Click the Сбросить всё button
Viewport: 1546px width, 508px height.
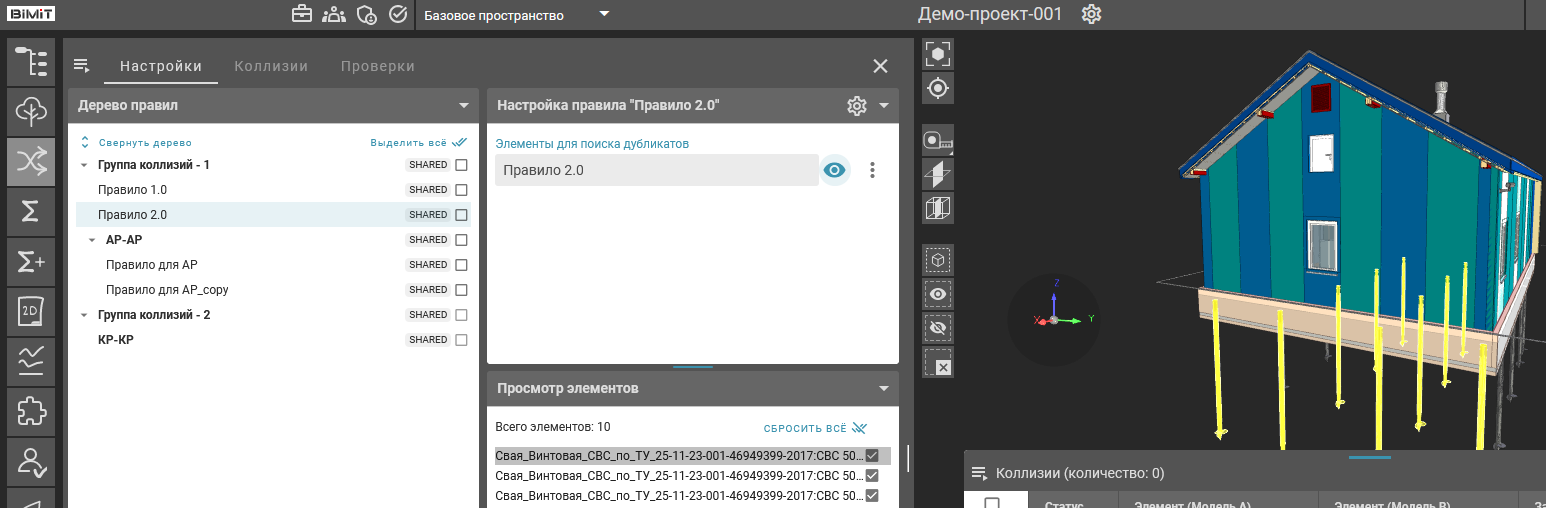click(x=814, y=428)
